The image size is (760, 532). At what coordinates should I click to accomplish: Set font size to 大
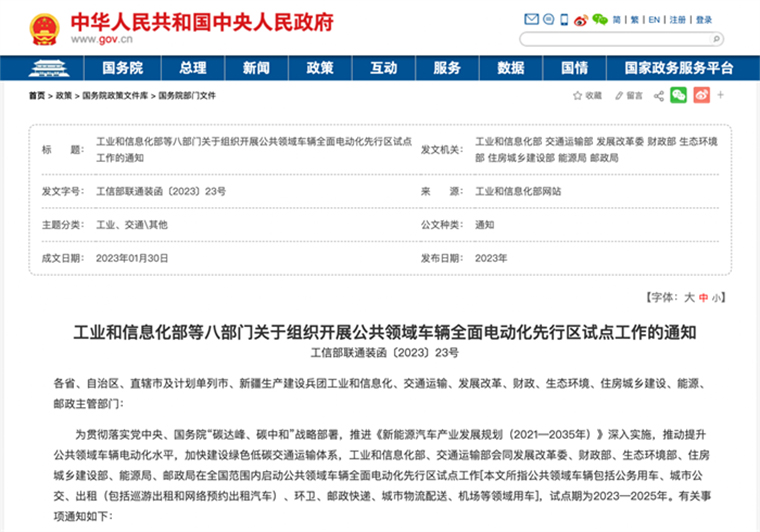point(689,297)
